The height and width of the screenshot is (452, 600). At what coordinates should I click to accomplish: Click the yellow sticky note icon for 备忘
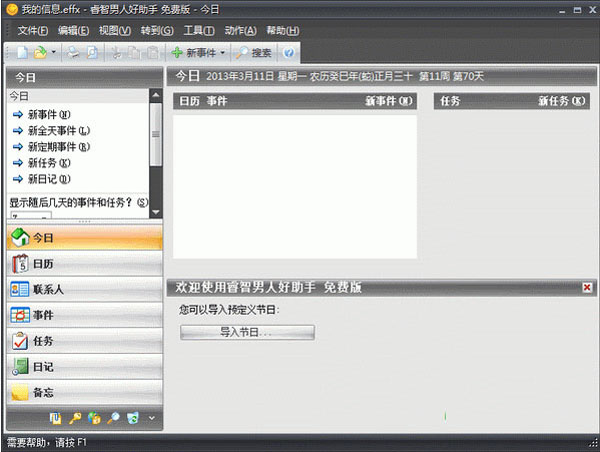coord(20,392)
